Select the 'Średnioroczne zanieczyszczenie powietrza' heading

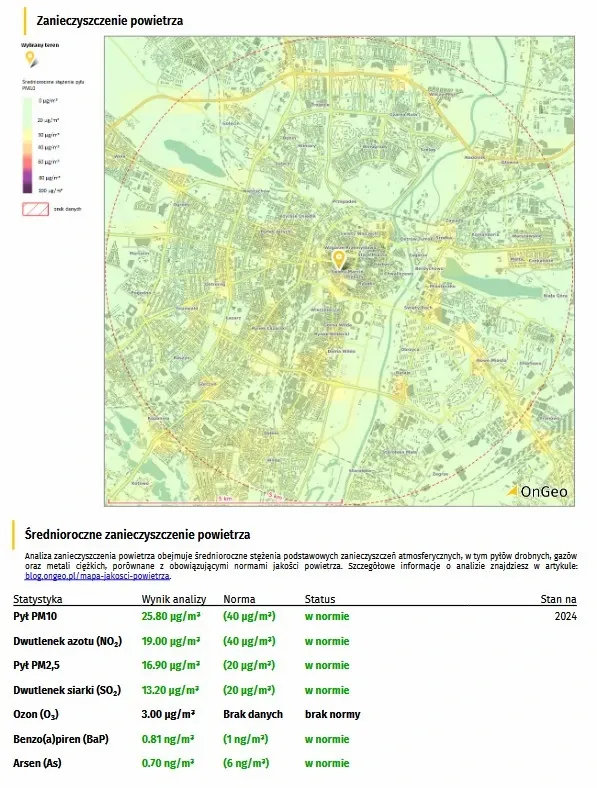[137, 534]
